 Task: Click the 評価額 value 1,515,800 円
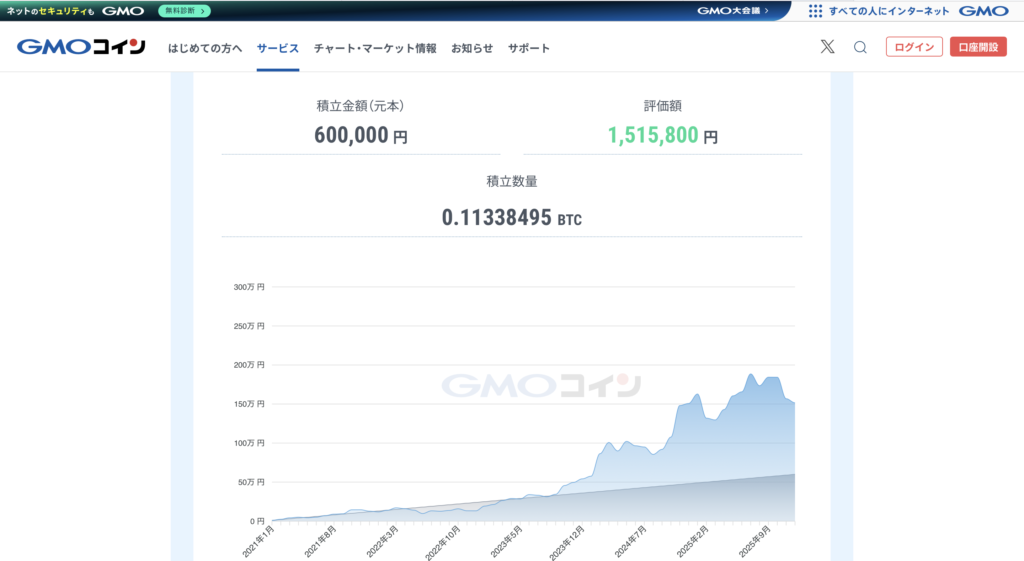[x=662, y=136]
